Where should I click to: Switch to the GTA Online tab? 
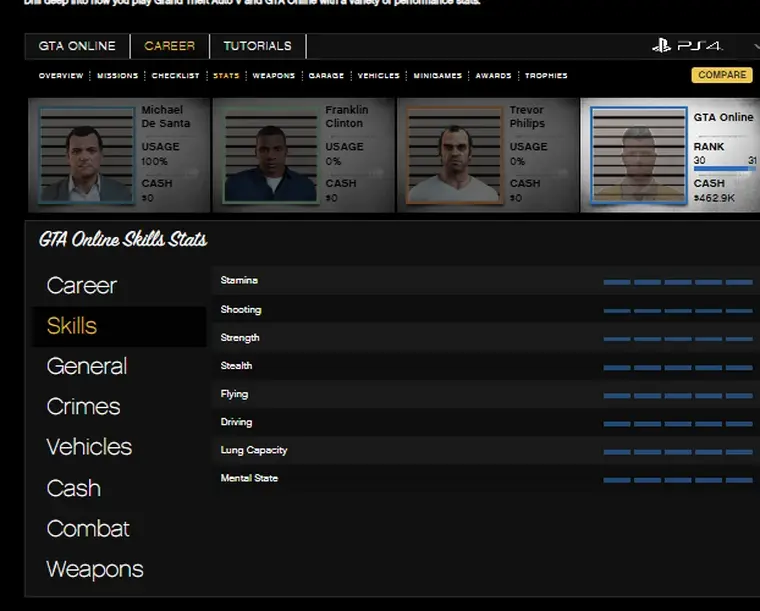[x=77, y=46]
